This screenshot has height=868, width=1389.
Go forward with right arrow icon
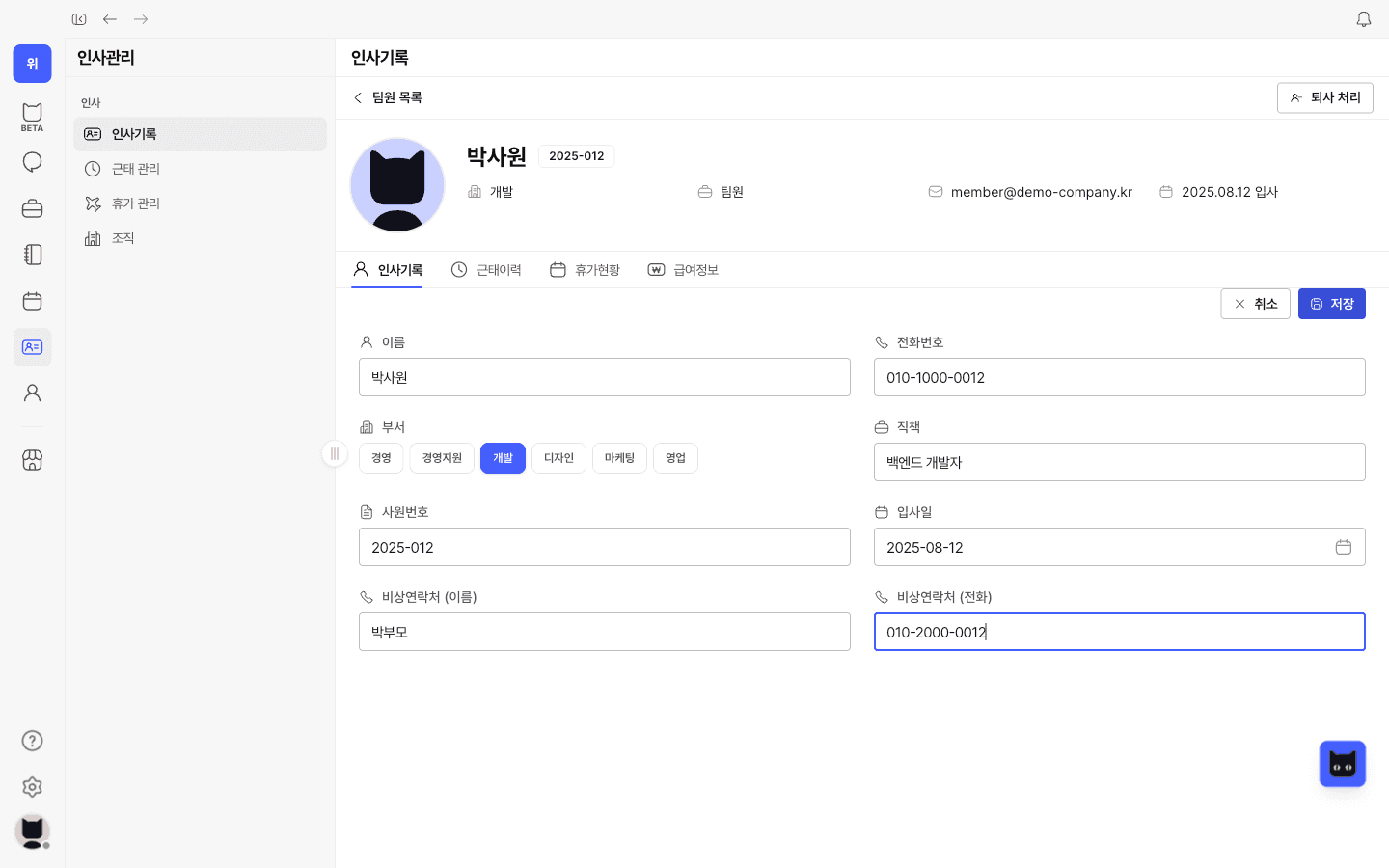(x=141, y=19)
